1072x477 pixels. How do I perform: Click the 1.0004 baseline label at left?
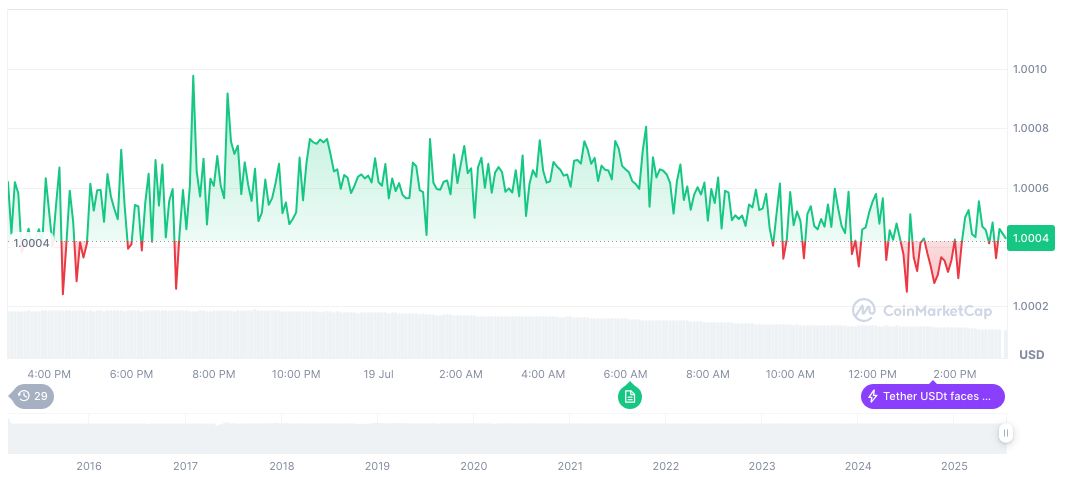[x=31, y=243]
